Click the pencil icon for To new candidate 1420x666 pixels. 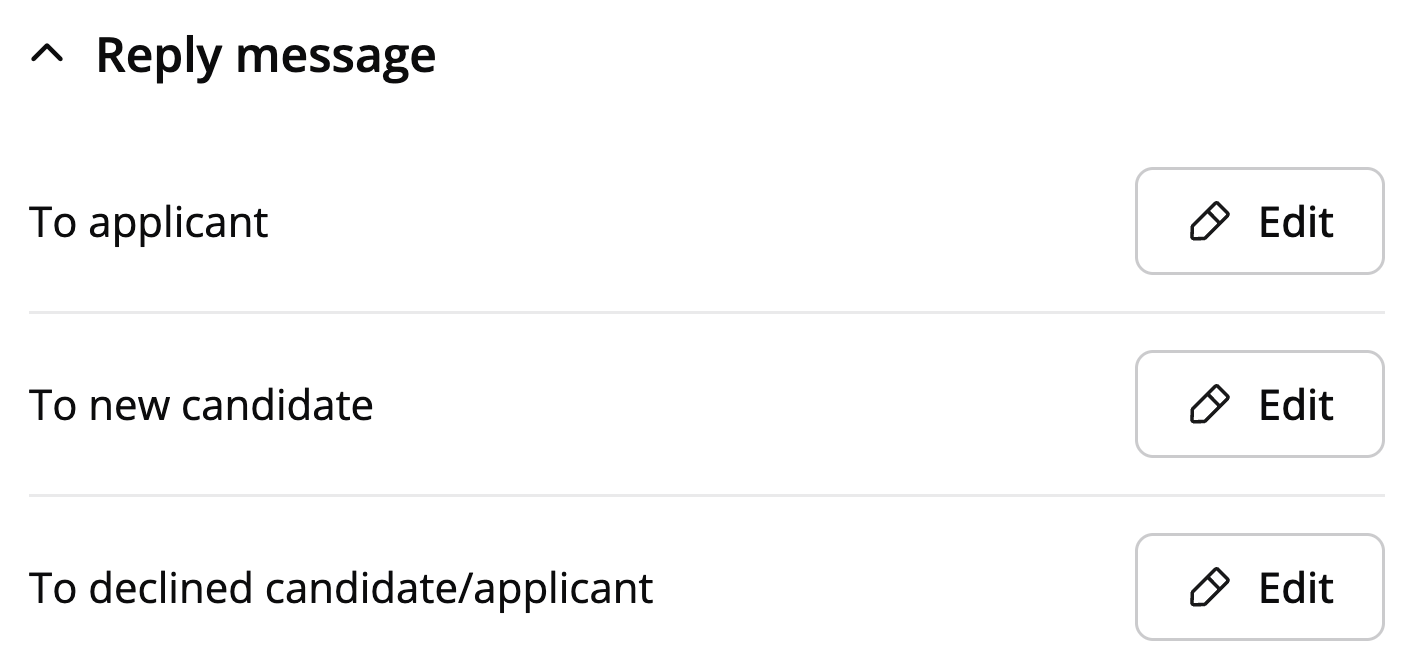[1208, 405]
